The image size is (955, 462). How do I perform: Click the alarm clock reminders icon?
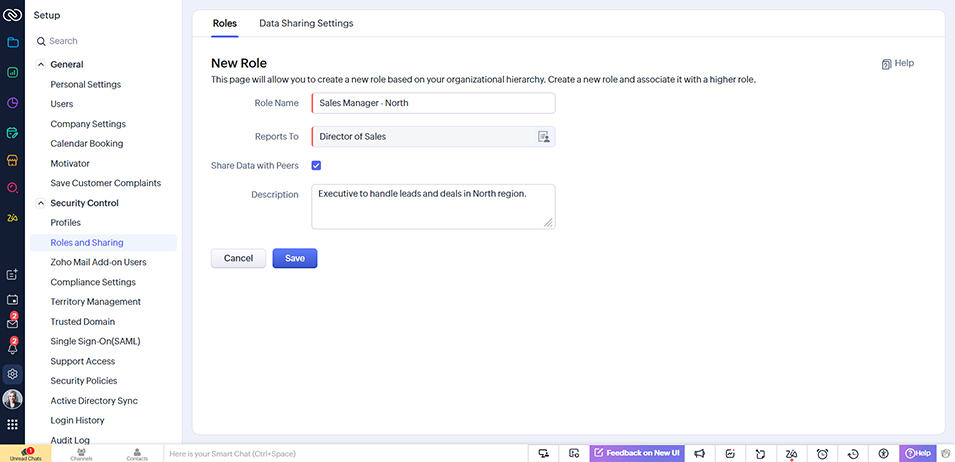[822, 453]
